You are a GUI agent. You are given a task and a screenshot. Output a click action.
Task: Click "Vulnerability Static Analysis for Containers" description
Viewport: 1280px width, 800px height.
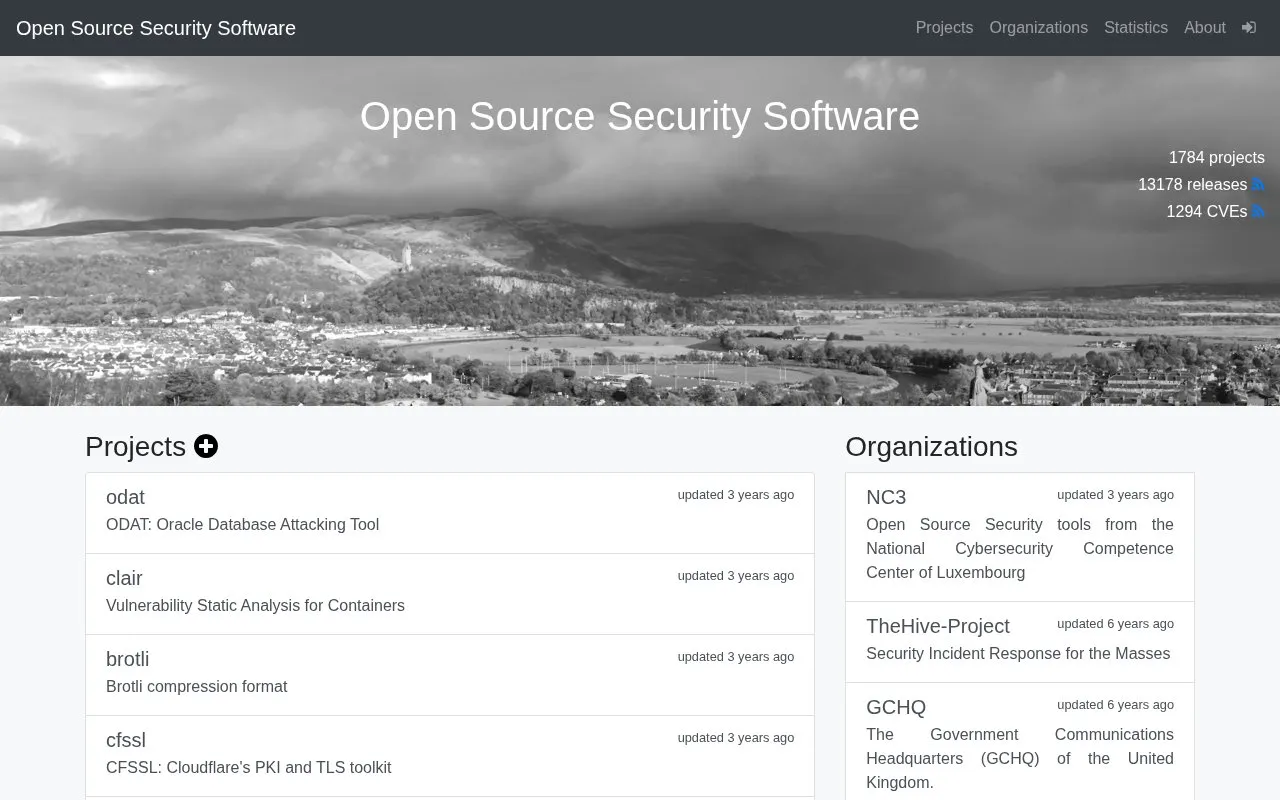(x=255, y=606)
